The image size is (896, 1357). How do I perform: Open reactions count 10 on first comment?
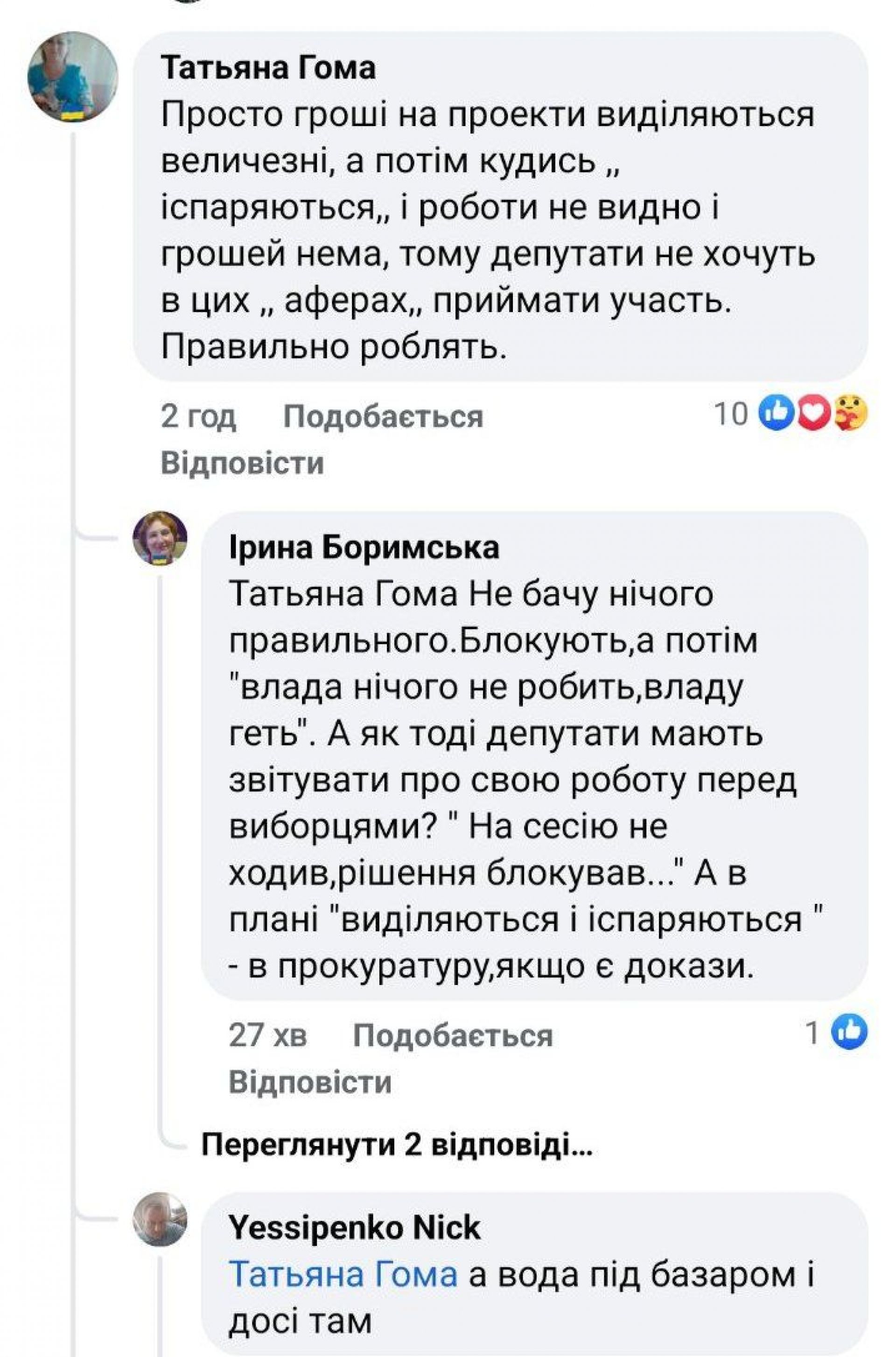731,413
